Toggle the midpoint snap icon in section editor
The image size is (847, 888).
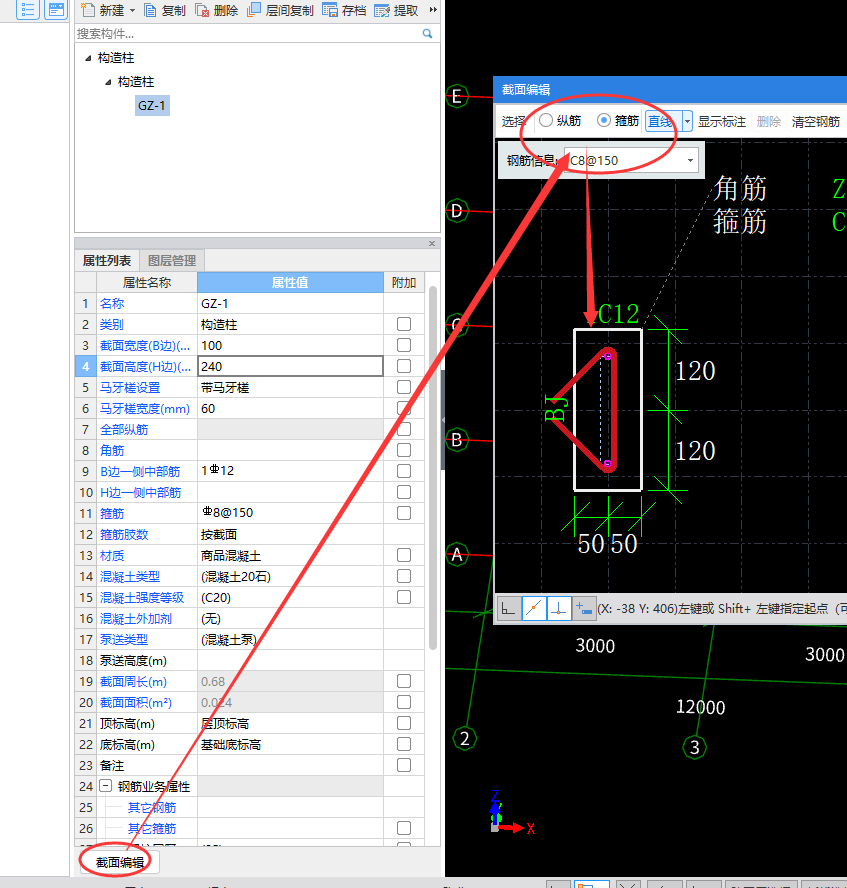533,609
